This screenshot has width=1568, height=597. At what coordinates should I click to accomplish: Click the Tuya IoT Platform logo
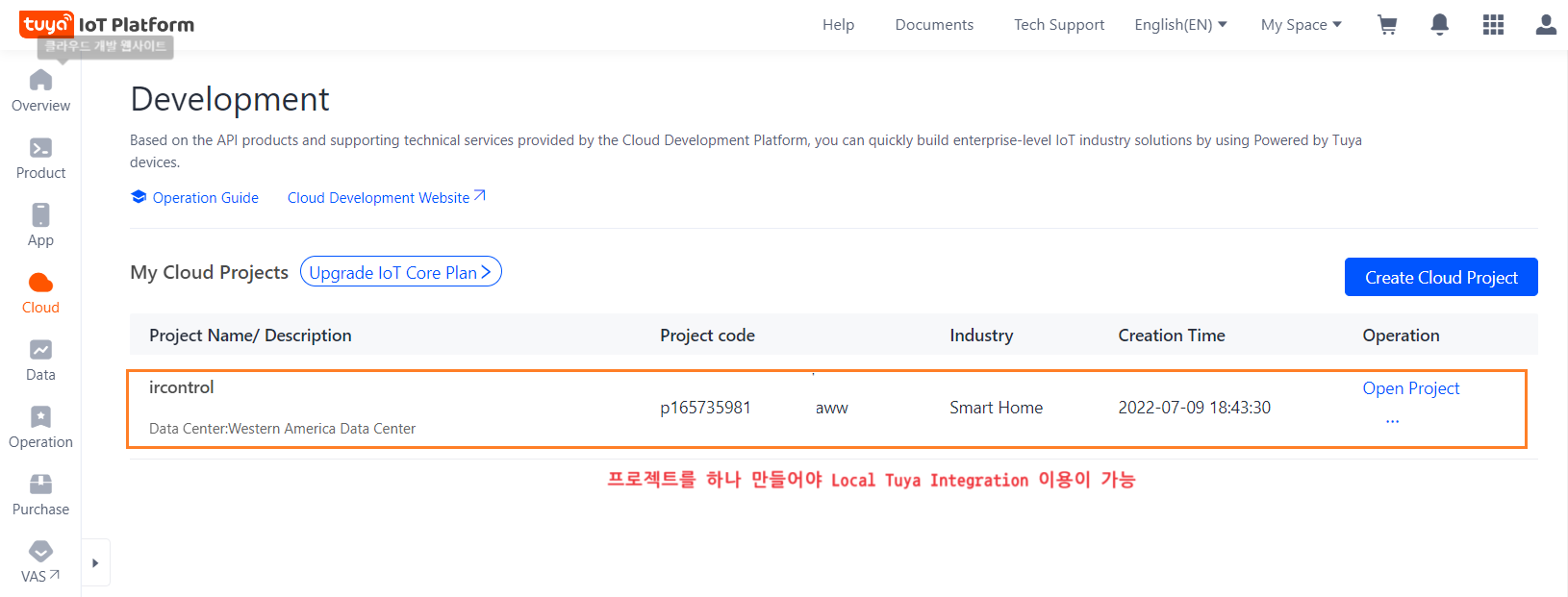[x=107, y=24]
